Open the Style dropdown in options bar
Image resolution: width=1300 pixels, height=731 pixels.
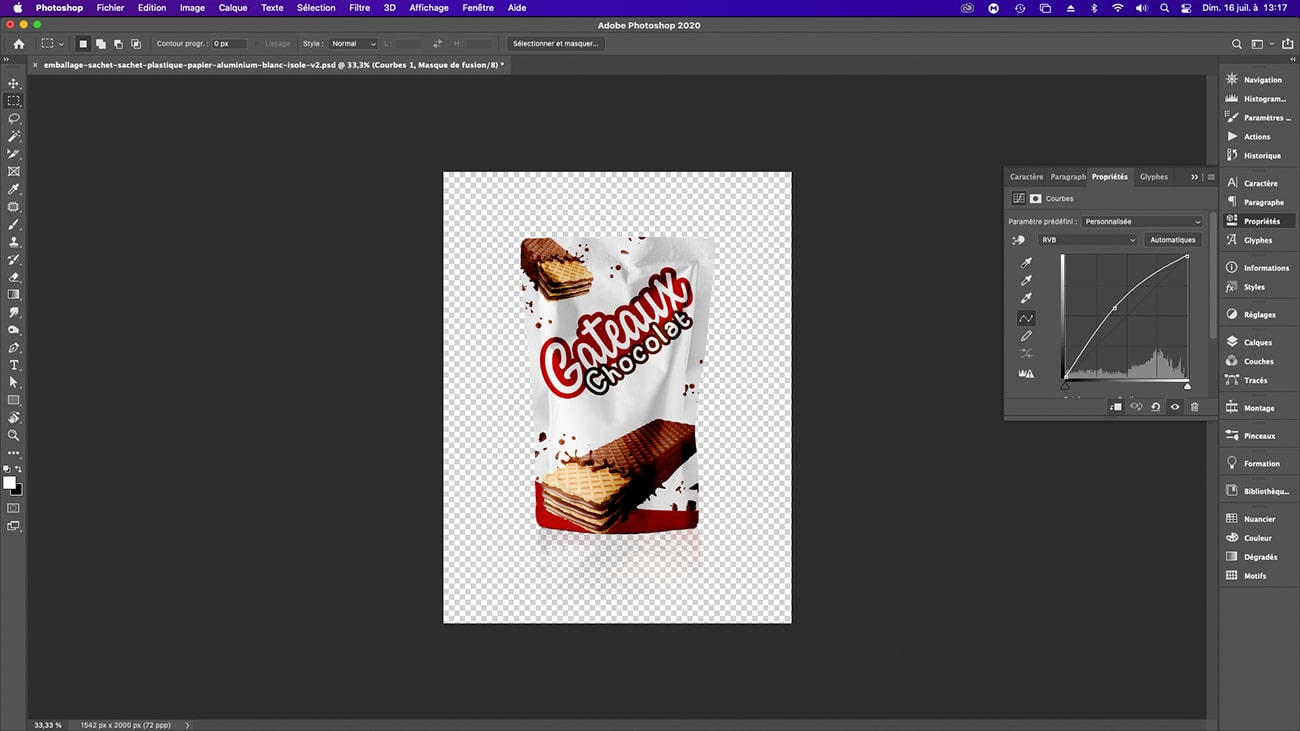(x=352, y=43)
